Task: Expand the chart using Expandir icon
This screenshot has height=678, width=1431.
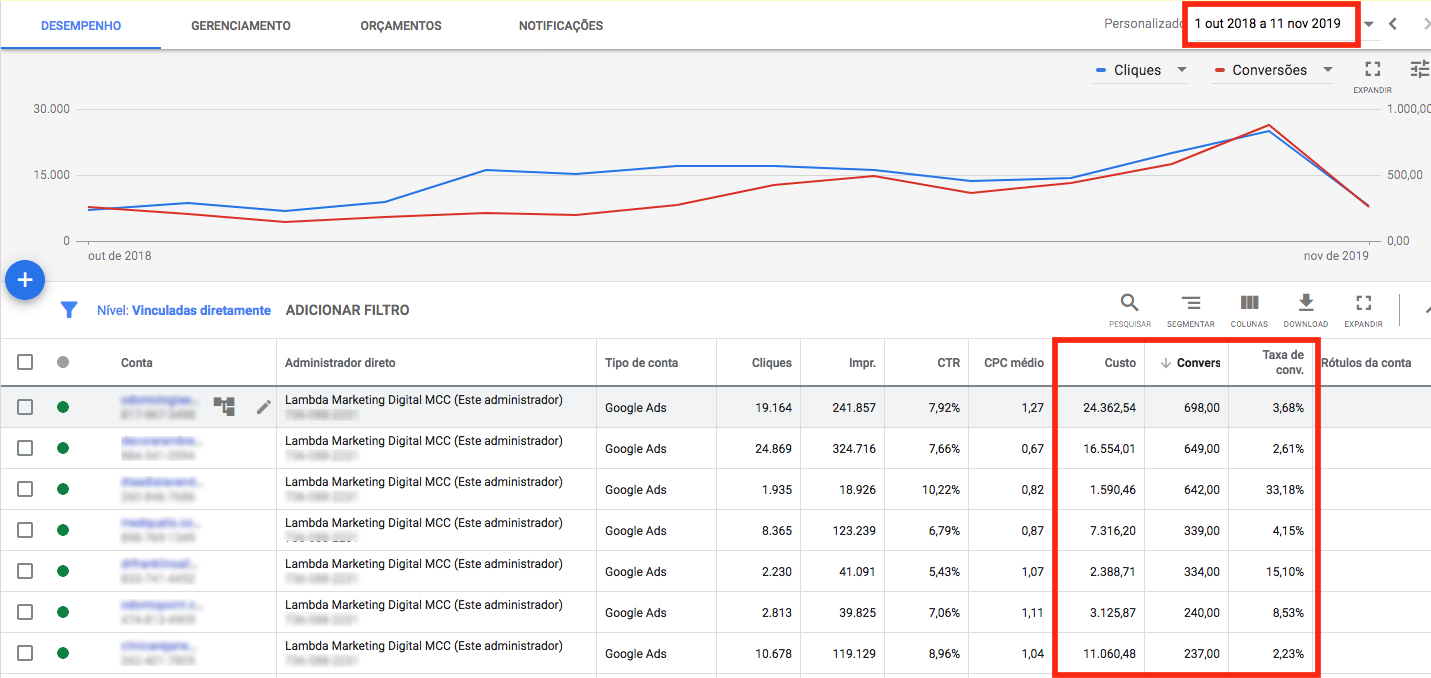Action: click(1372, 70)
